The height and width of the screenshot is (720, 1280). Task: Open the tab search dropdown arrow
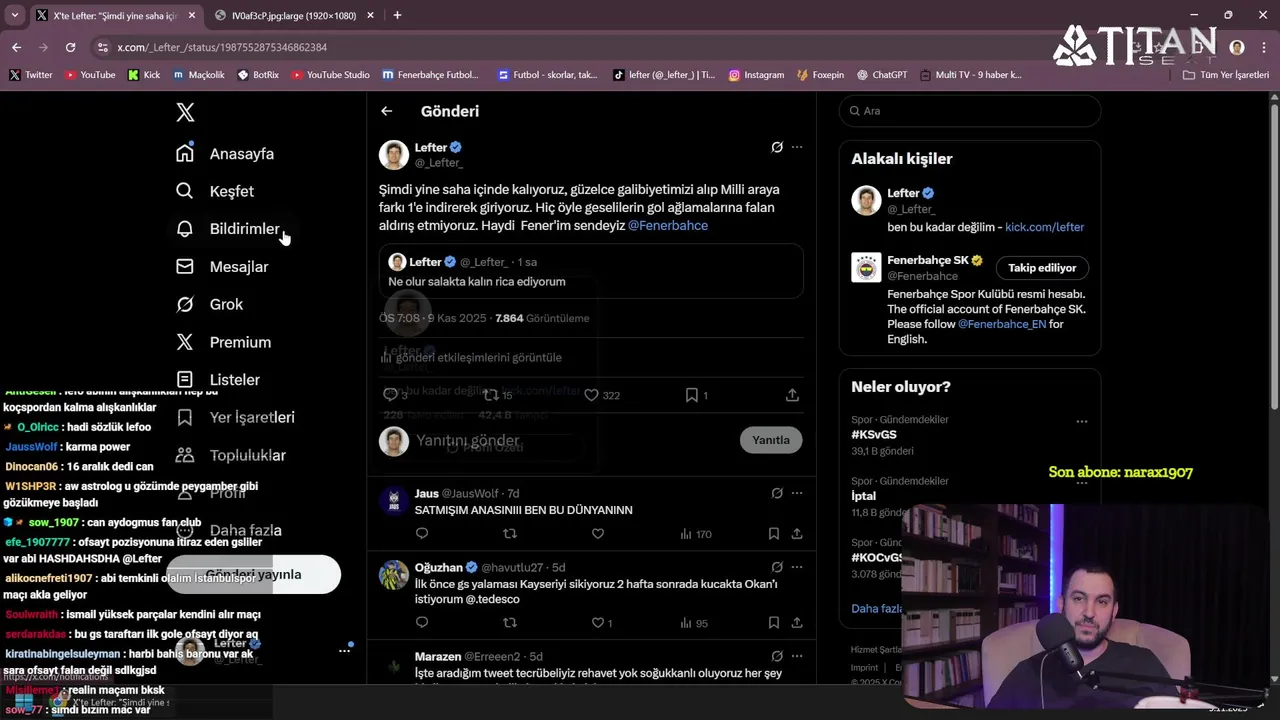14,15
